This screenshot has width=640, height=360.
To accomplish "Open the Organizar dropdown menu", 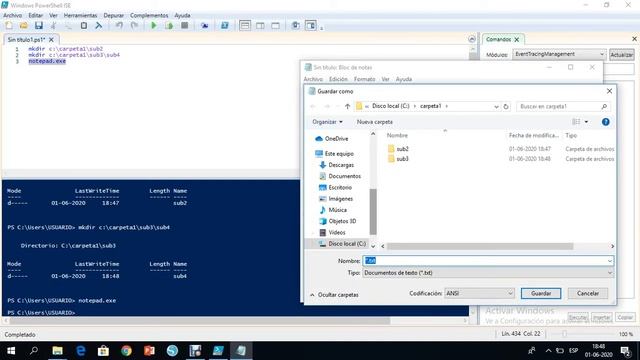I will click(327, 122).
